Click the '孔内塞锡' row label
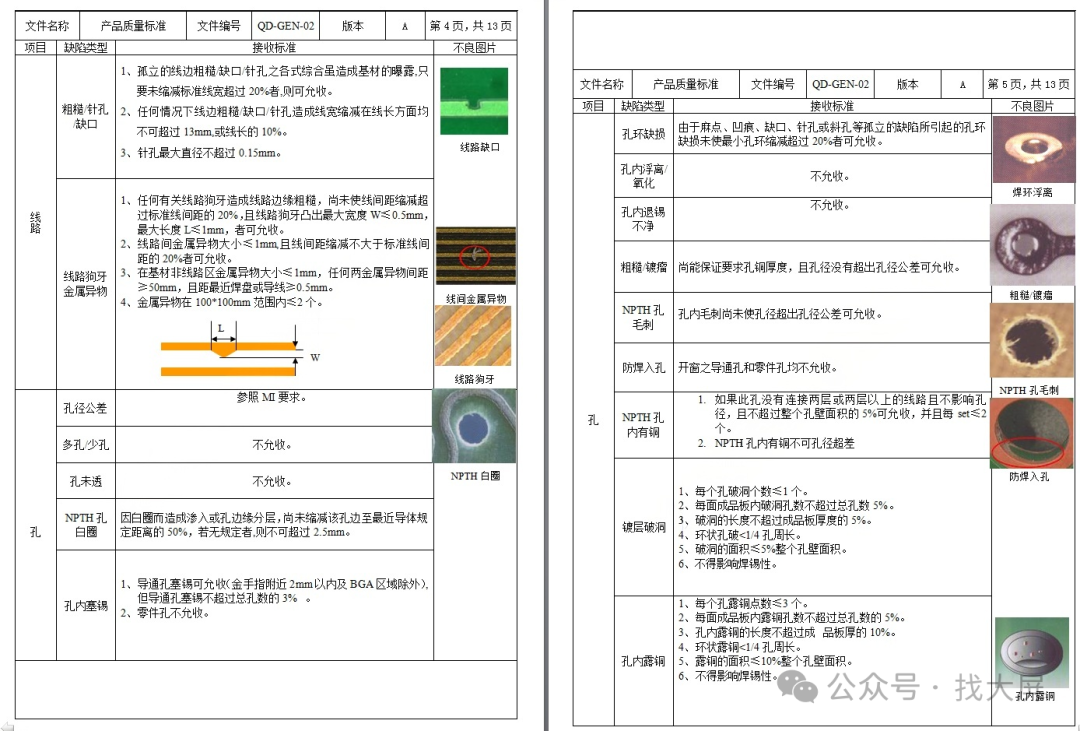1080x731 pixels. [85, 606]
